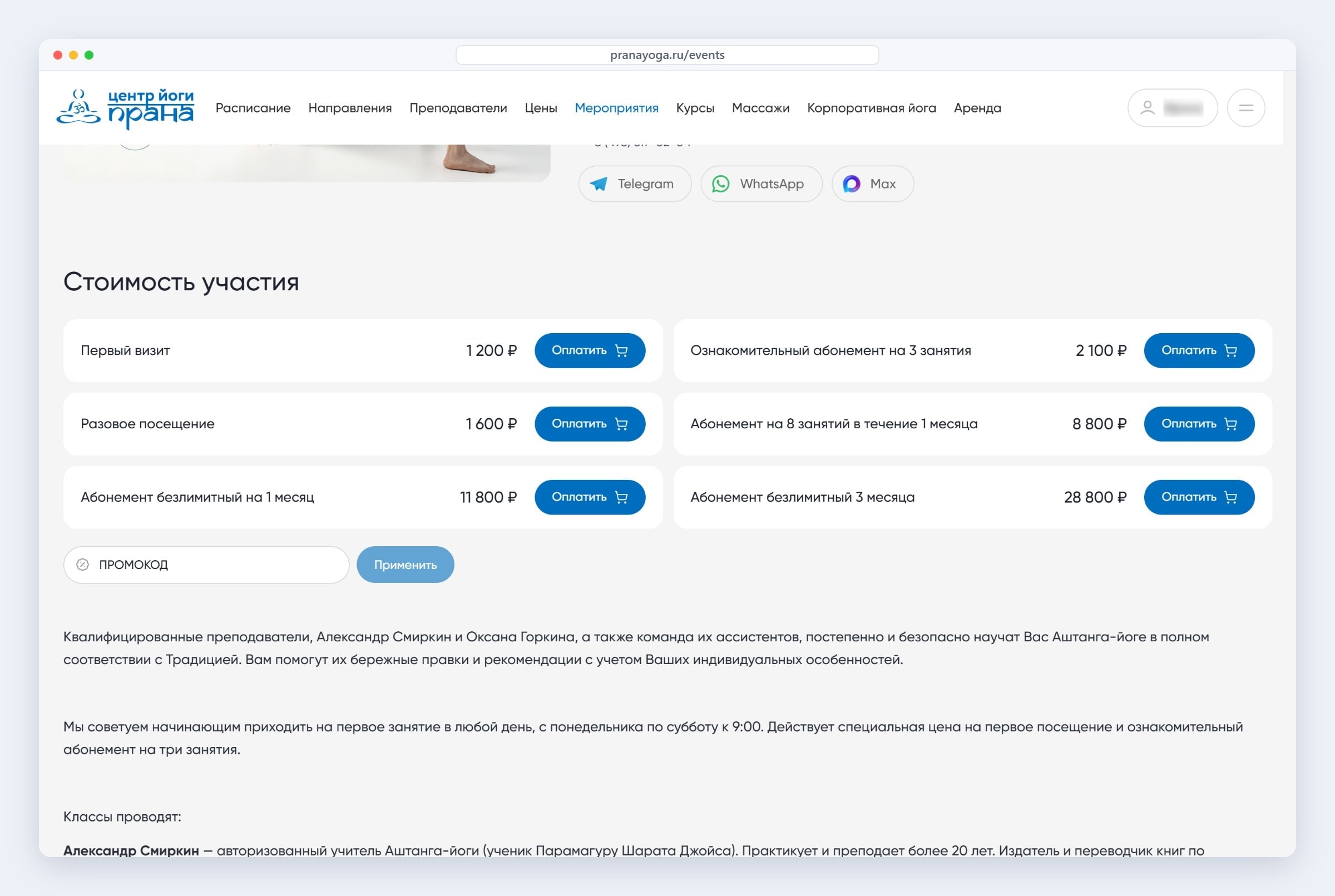The height and width of the screenshot is (896, 1335).
Task: Click the percent icon in promo code field
Action: (83, 565)
